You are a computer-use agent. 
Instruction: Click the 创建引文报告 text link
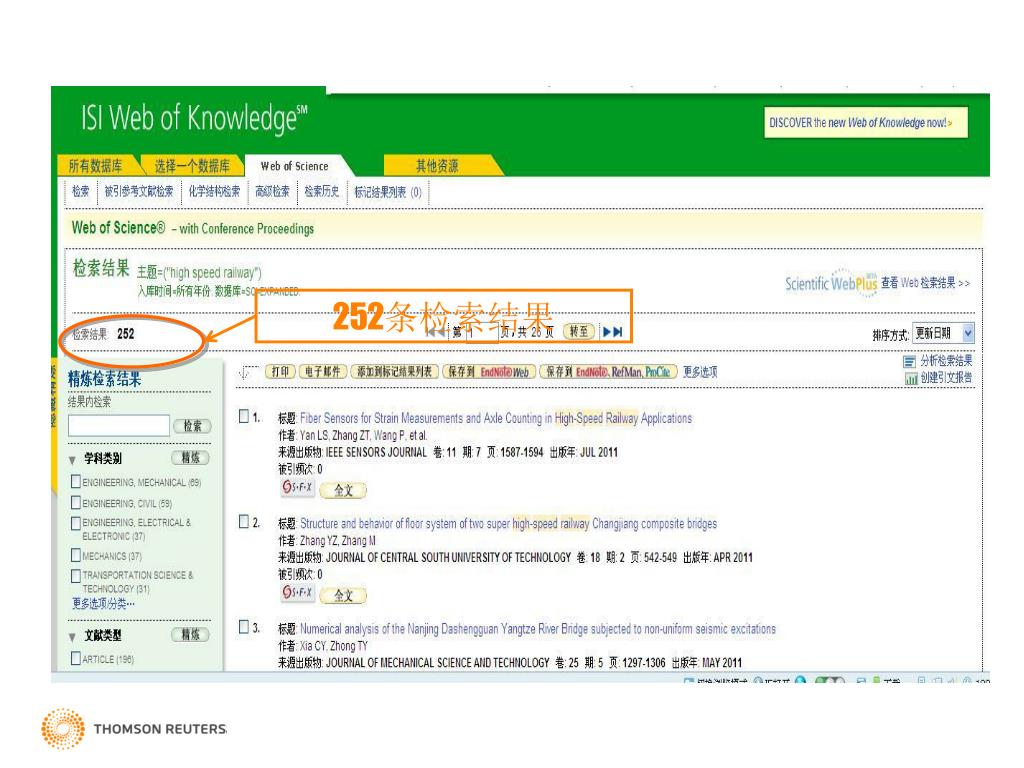[946, 377]
